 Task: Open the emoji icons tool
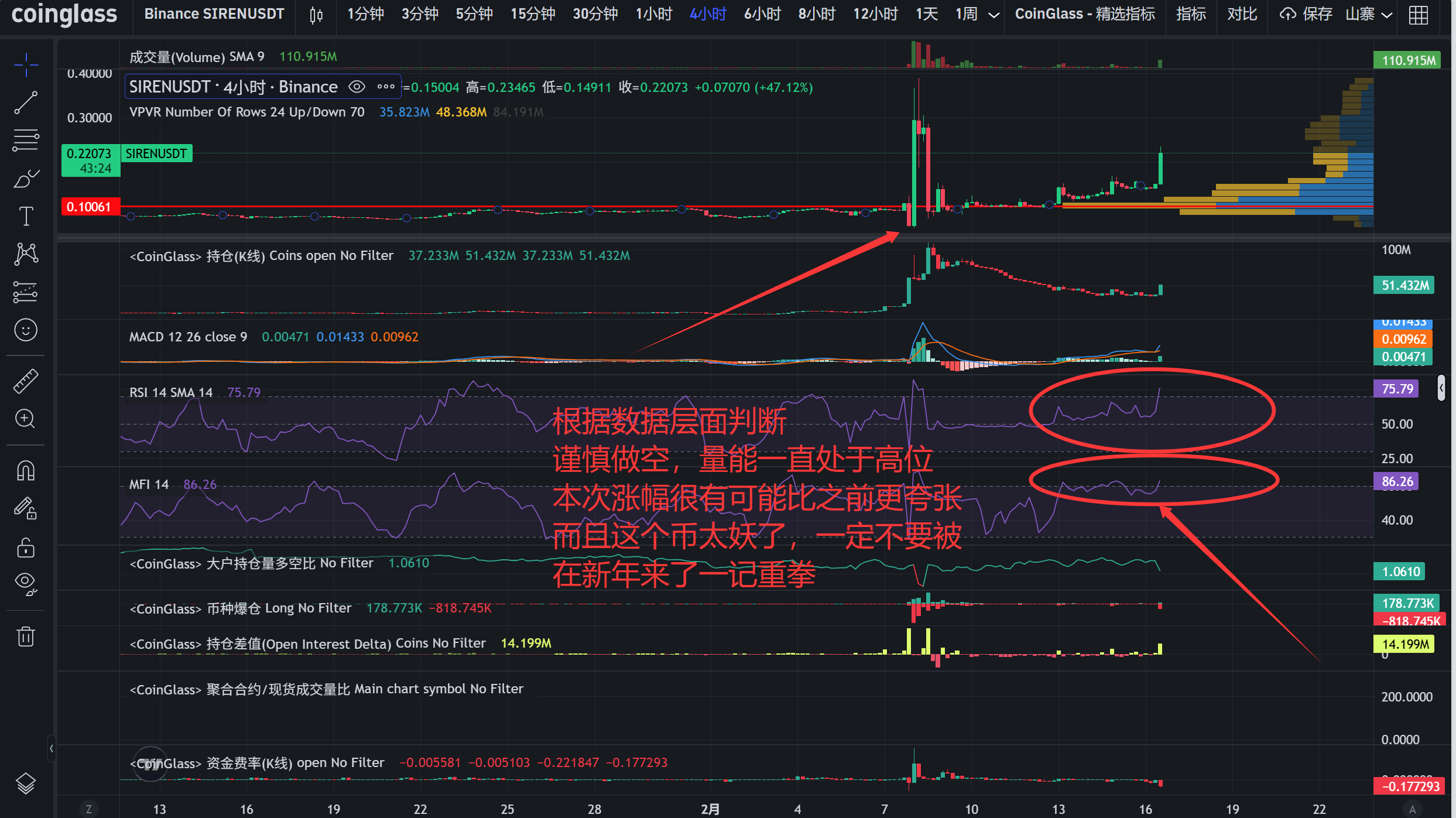(x=26, y=330)
